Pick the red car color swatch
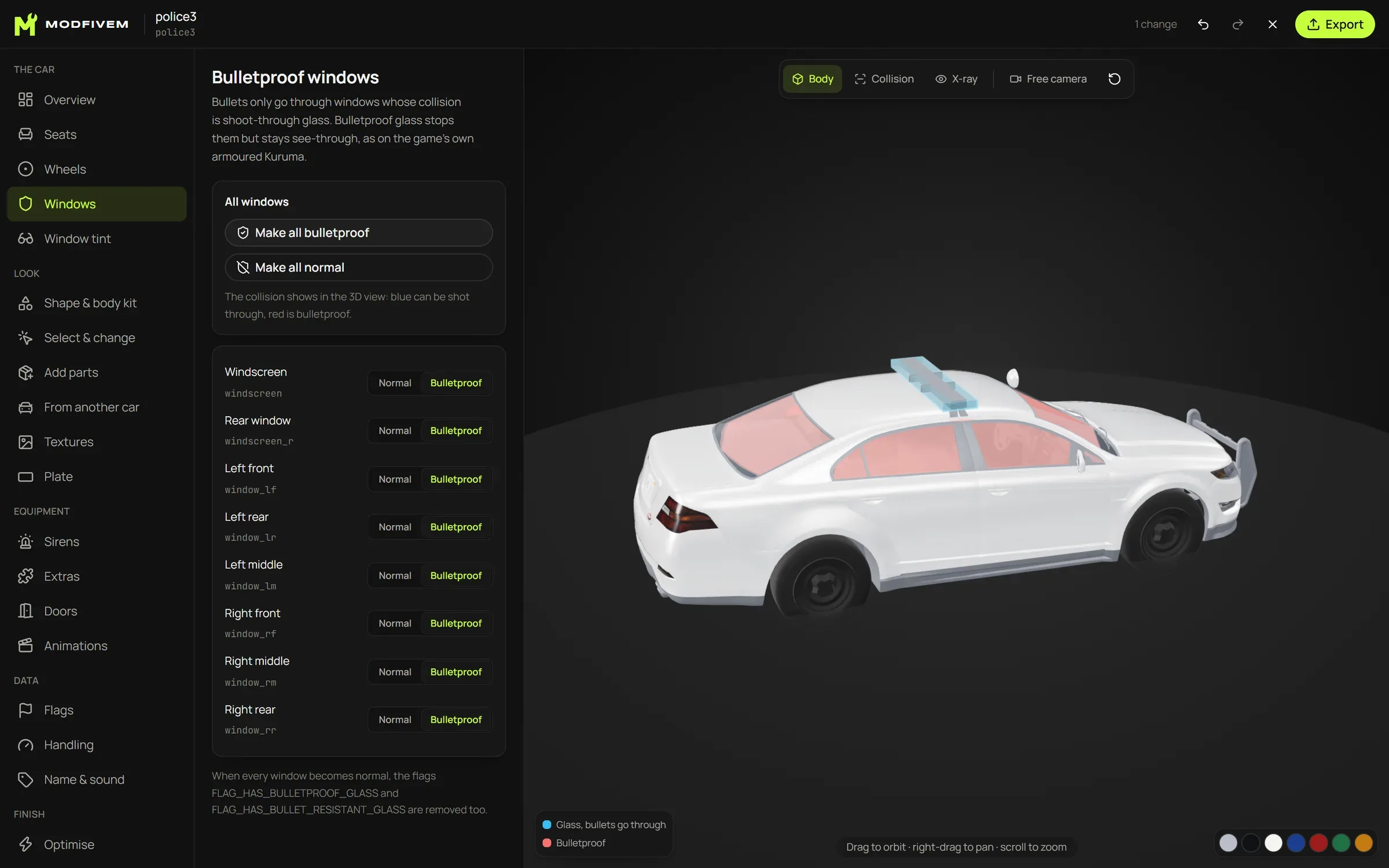This screenshot has height=868, width=1389. [x=1318, y=843]
